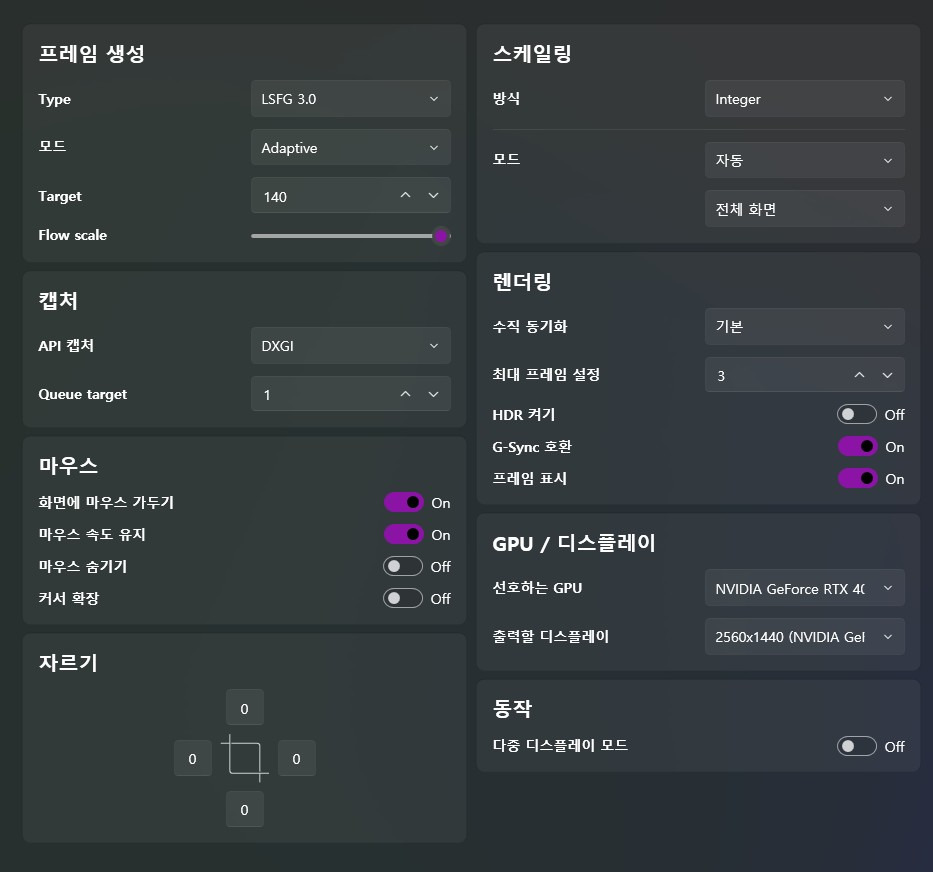Viewport: 933px width, 872px height.
Task: Open the 선호하는 GPU dropdown
Action: pos(803,588)
